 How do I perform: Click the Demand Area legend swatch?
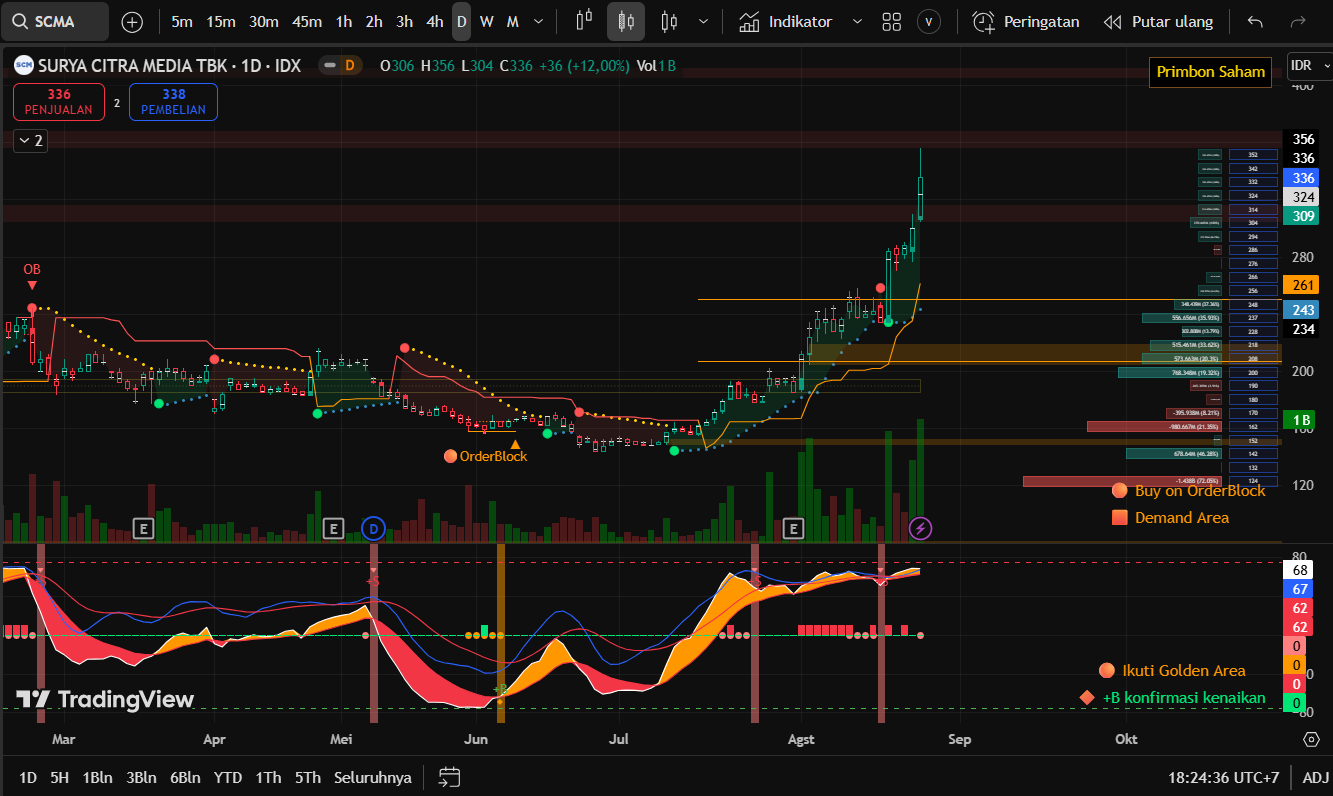point(1119,517)
